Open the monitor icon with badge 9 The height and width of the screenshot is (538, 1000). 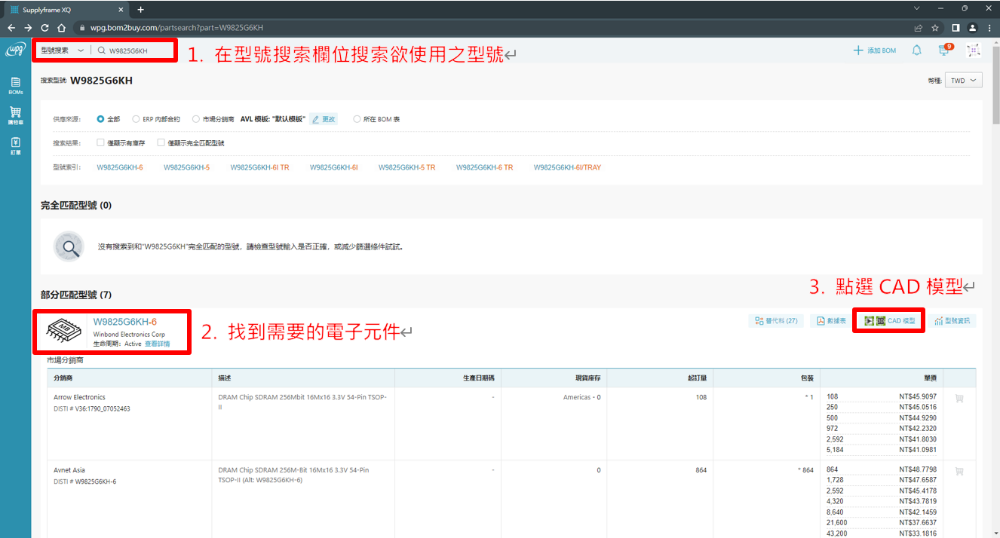point(943,50)
